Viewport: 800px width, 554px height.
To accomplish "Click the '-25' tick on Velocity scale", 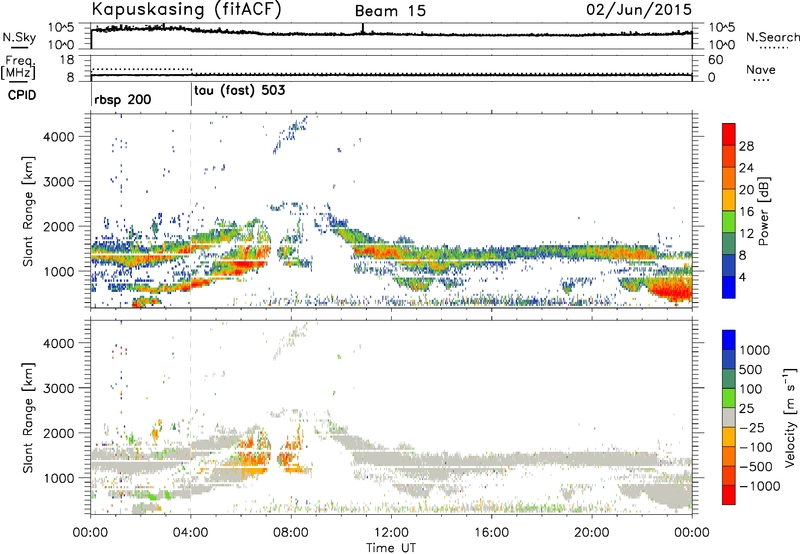I will coord(753,427).
